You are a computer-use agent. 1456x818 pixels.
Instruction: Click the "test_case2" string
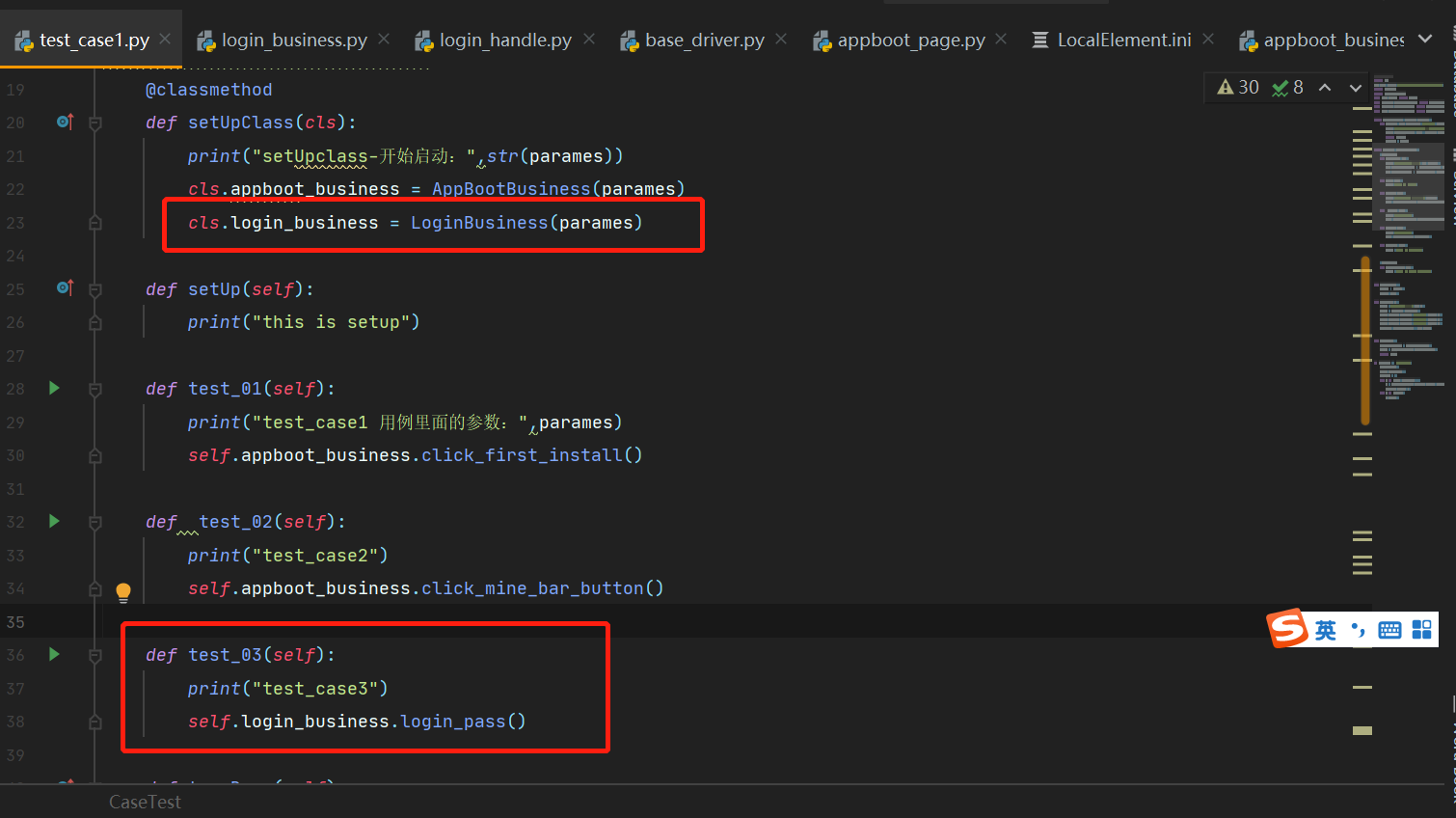[x=315, y=556]
